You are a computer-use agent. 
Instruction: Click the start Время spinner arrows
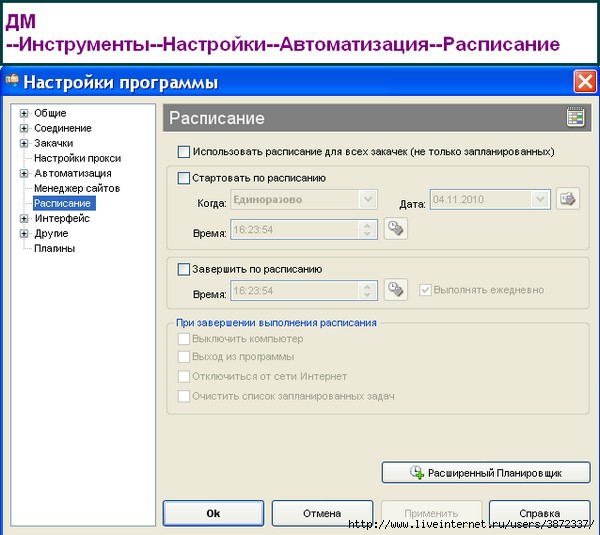coord(367,230)
